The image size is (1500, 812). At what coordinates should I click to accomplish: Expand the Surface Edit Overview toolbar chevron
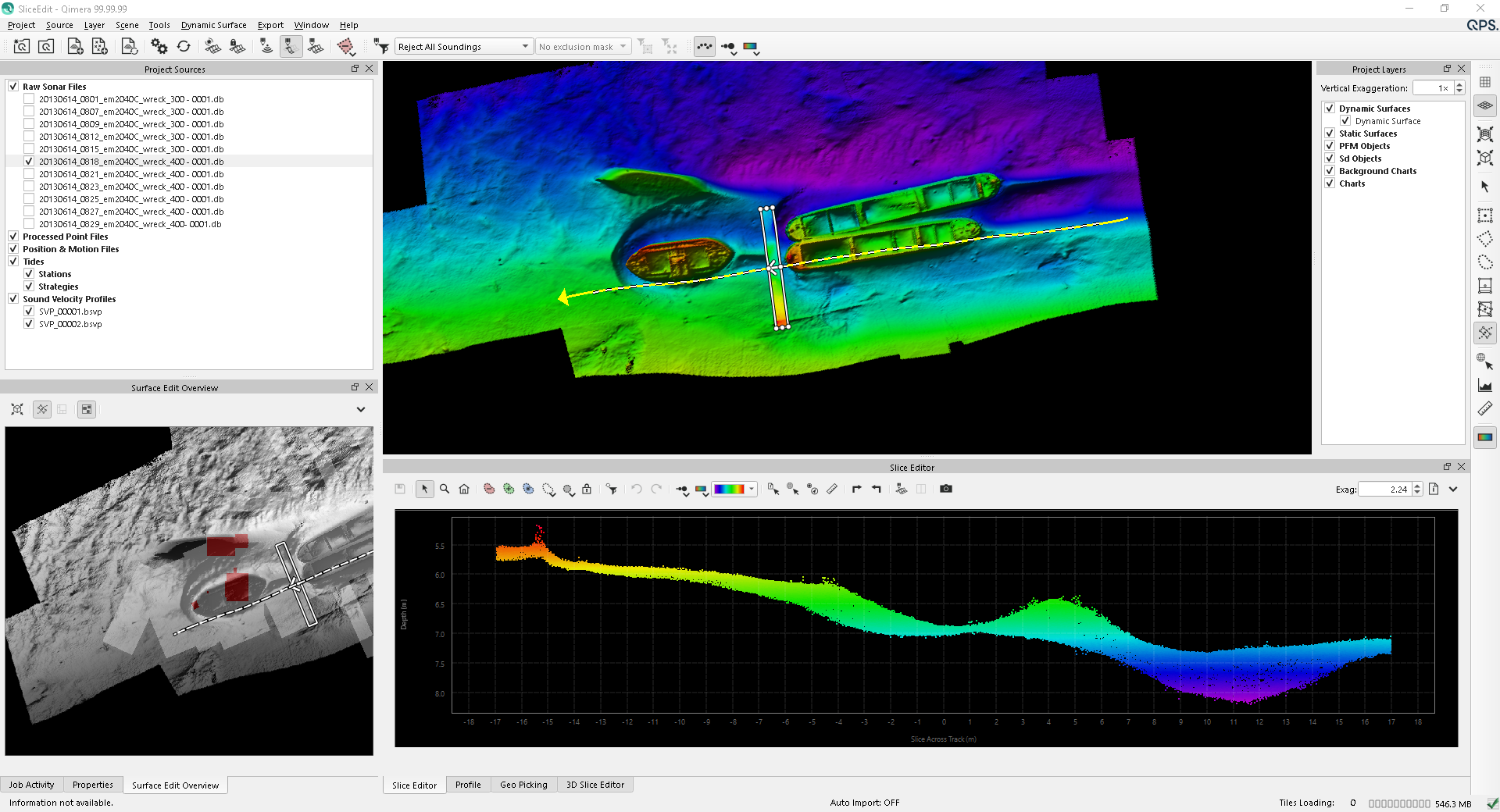coord(361,409)
